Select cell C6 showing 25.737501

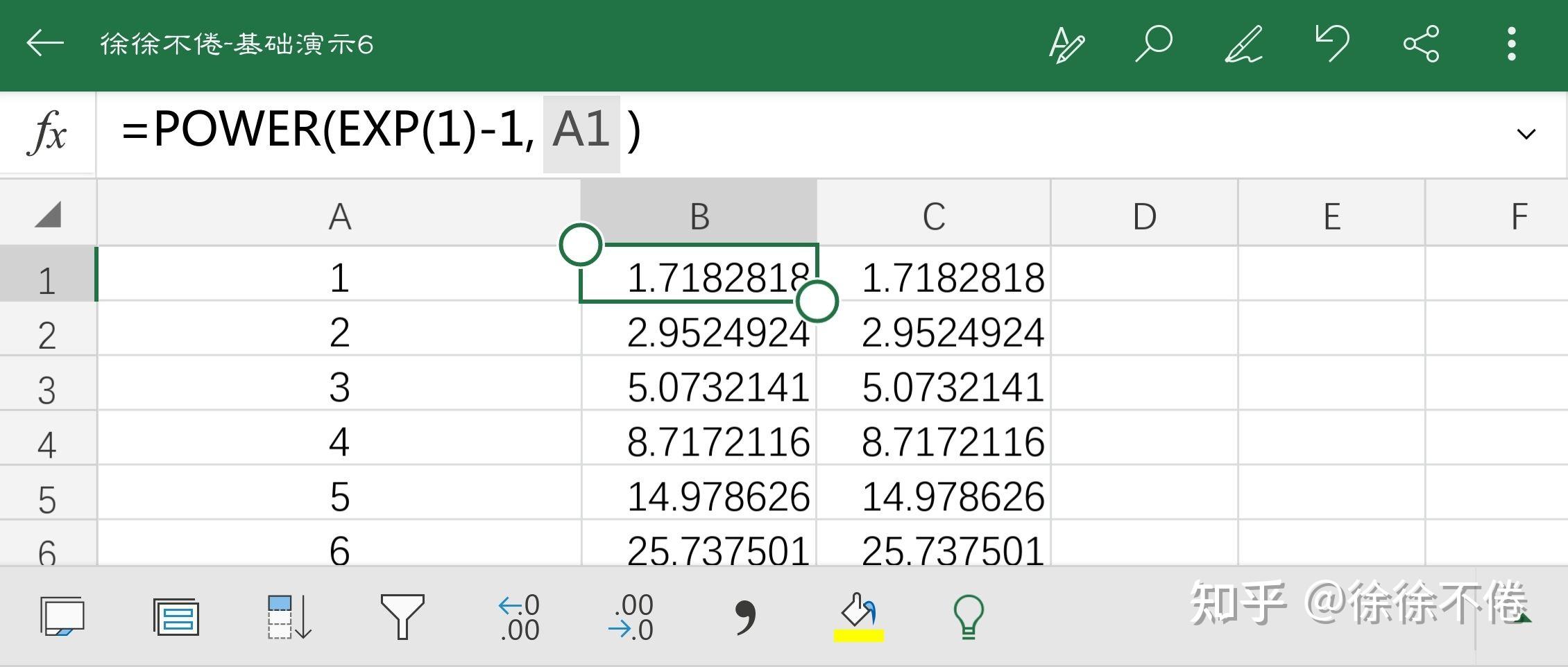934,544
